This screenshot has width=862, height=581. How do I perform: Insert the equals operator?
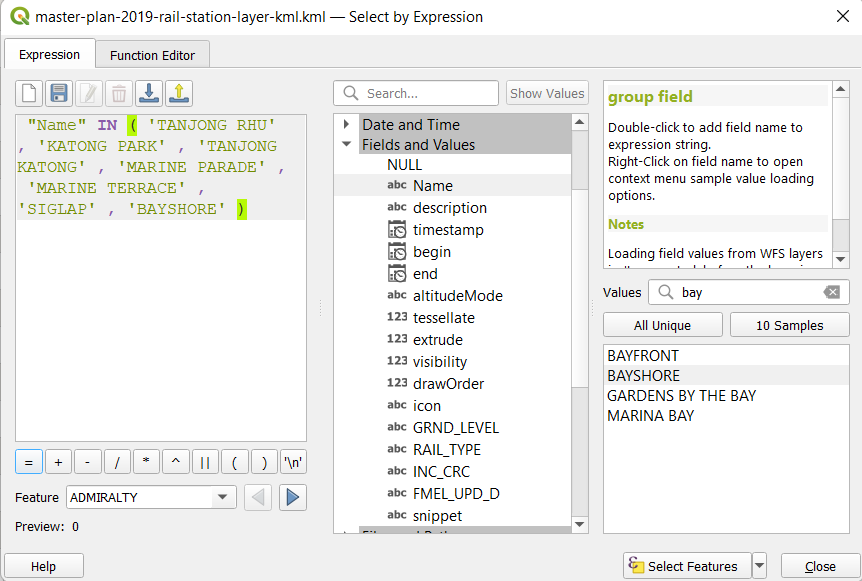(29, 462)
